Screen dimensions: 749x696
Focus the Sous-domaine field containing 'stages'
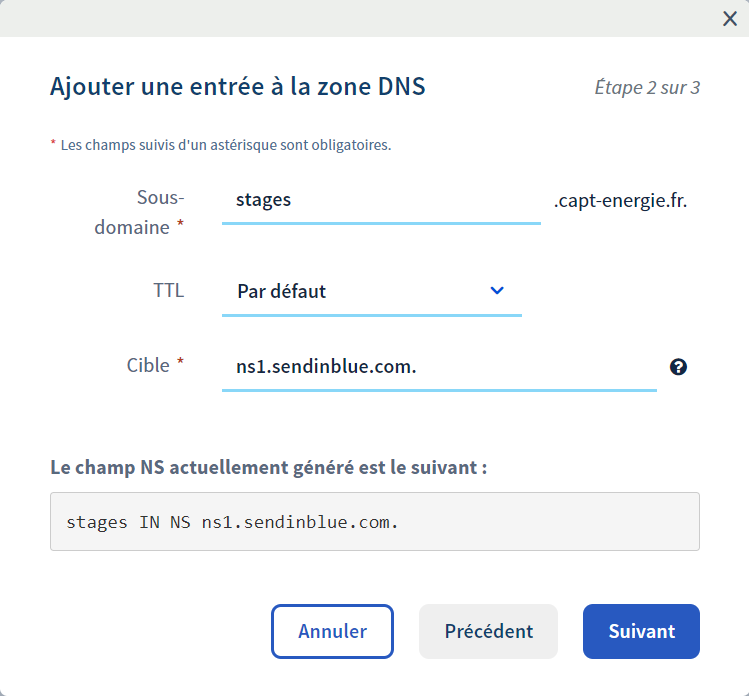[380, 200]
